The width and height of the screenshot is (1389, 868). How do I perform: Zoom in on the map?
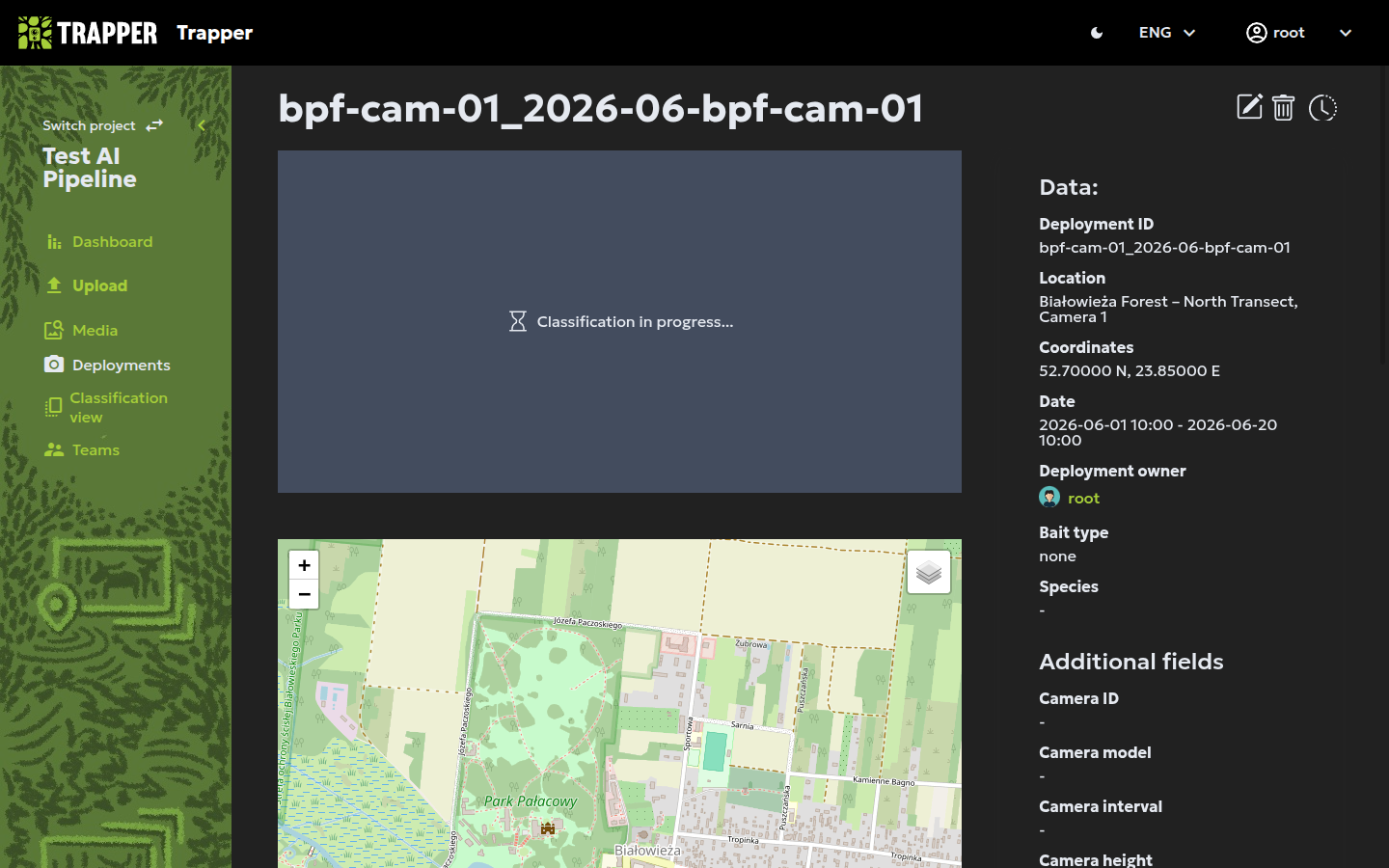point(304,565)
